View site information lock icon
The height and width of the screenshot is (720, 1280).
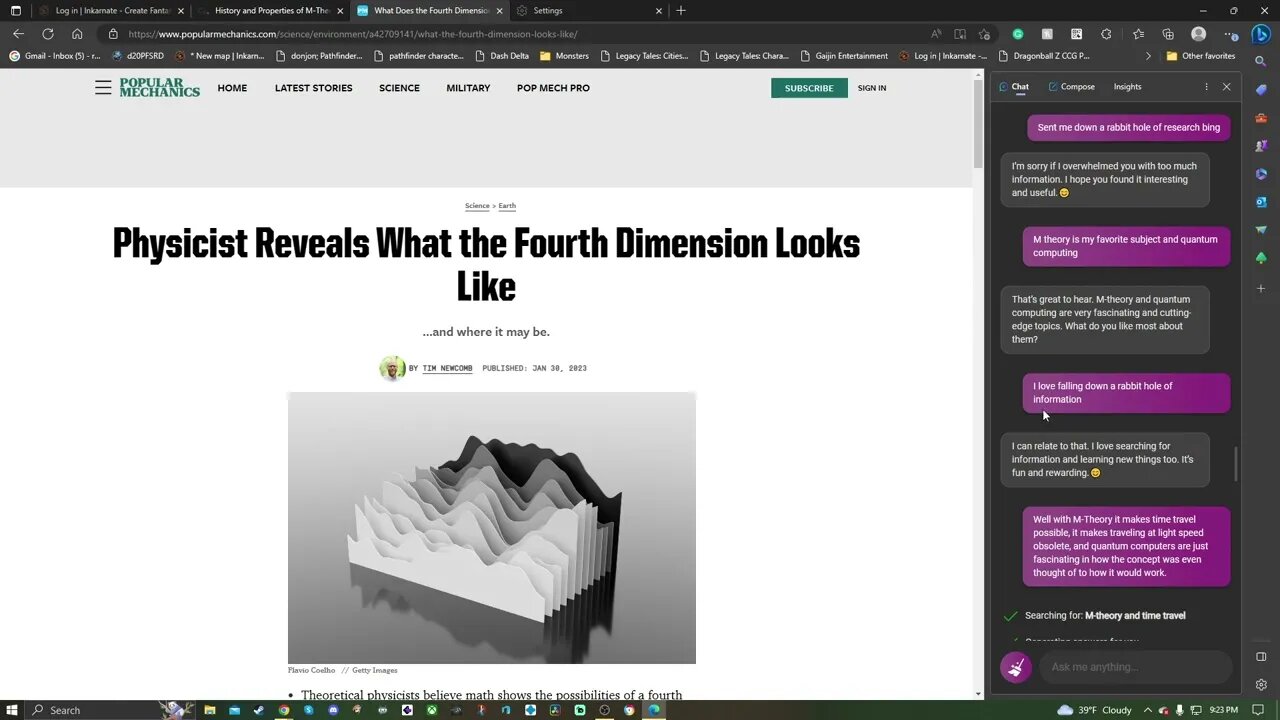click(x=113, y=34)
